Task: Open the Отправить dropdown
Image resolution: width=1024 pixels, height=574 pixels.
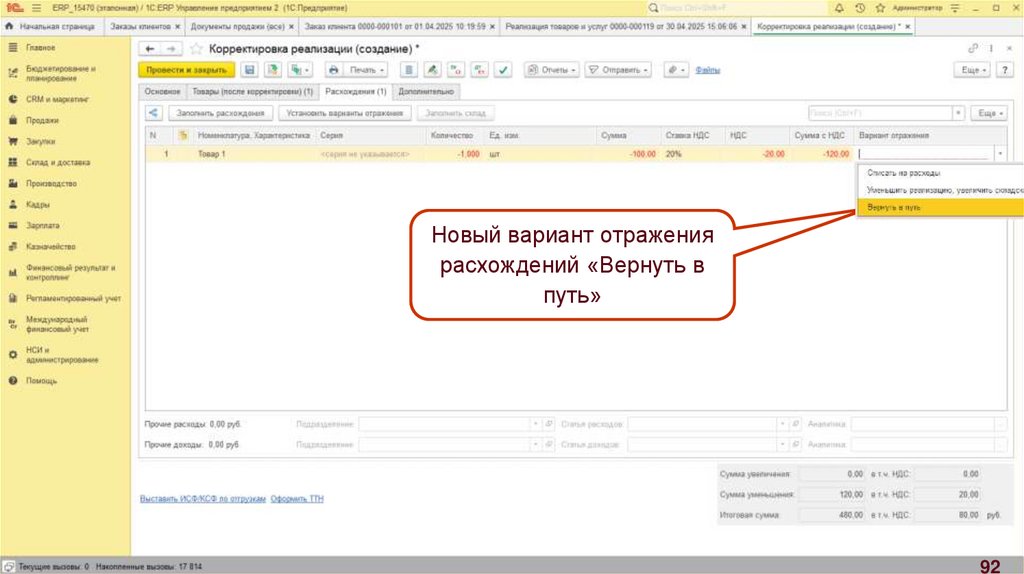Action: click(x=619, y=70)
